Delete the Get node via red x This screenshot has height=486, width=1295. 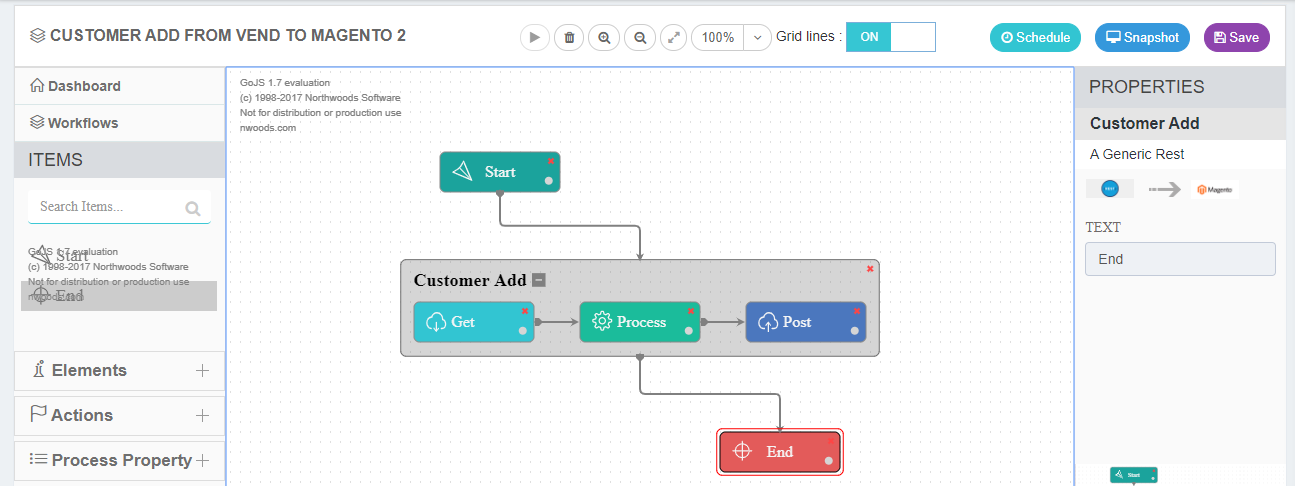point(524,311)
